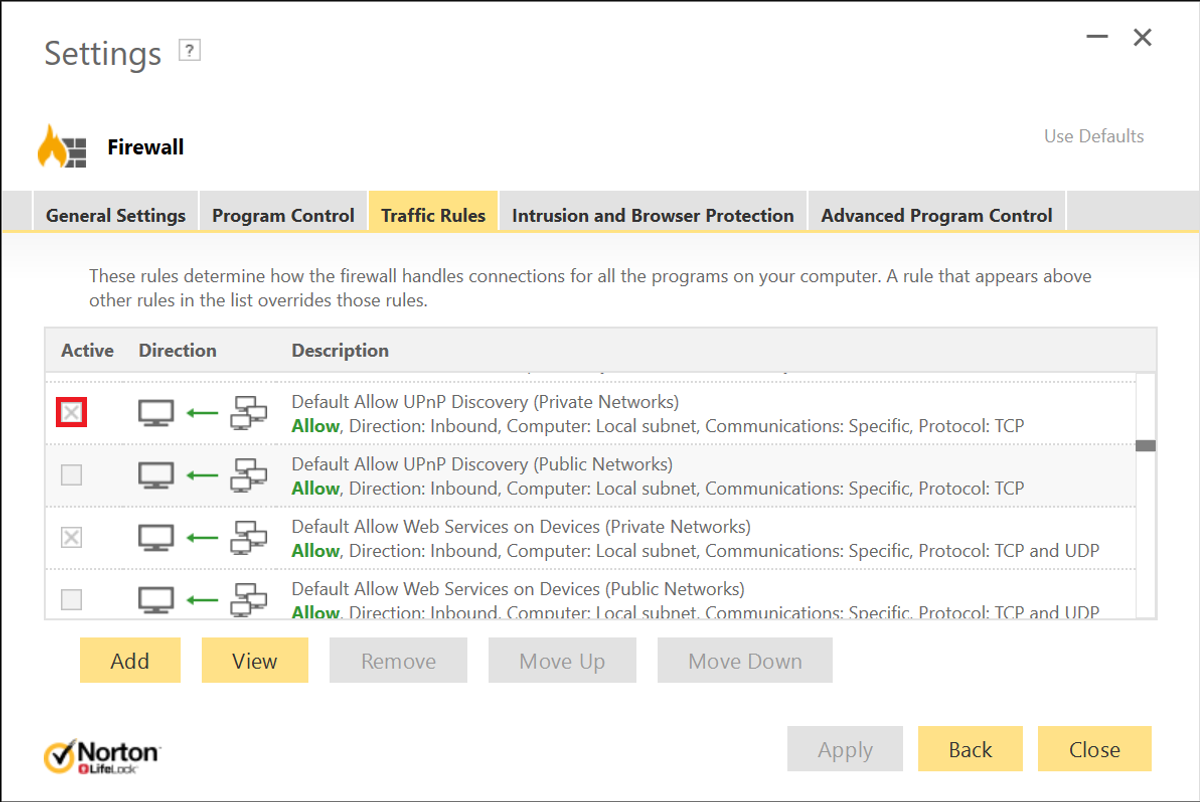Screen dimensions: 1200x802
Task: Click the computer icon for UPnP Discovery Private rule
Action: click(x=156, y=412)
